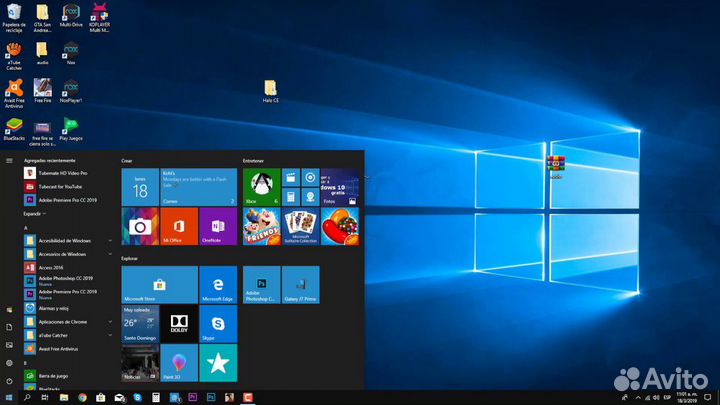Open the Correo mail live tile
Image resolution: width=720 pixels, height=405 pixels.
198,187
